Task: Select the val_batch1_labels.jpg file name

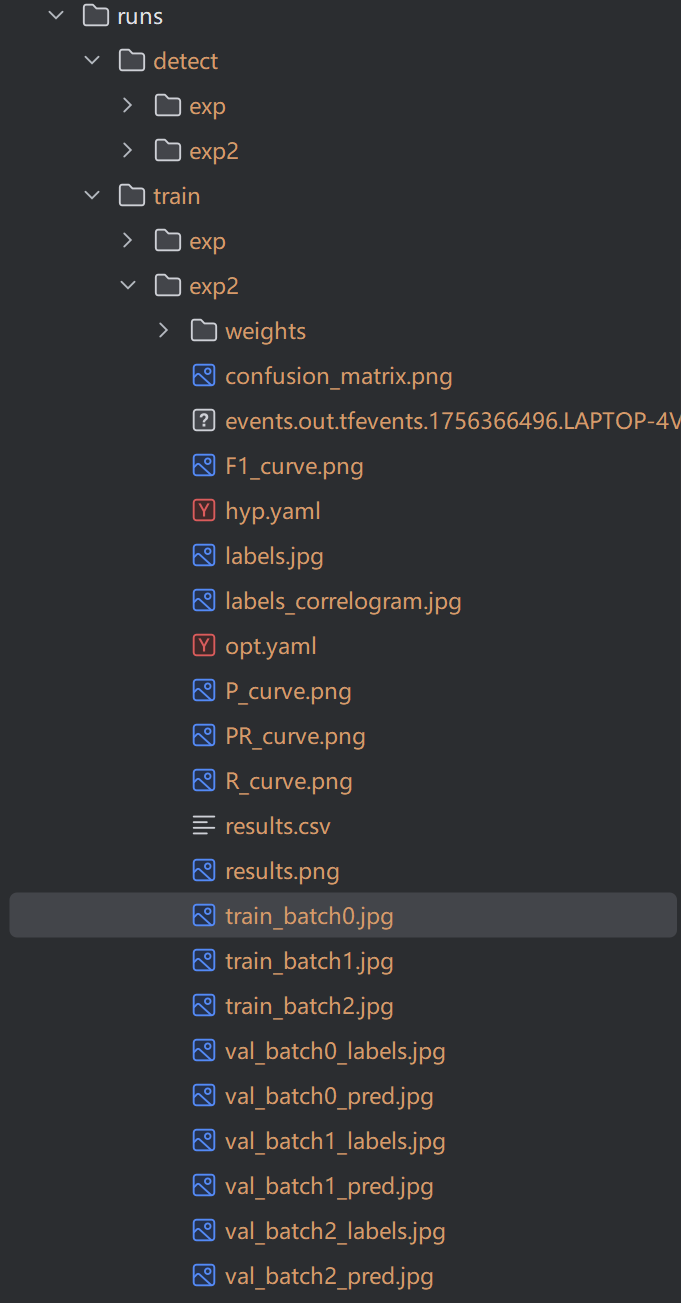Action: pyautogui.click(x=335, y=1142)
